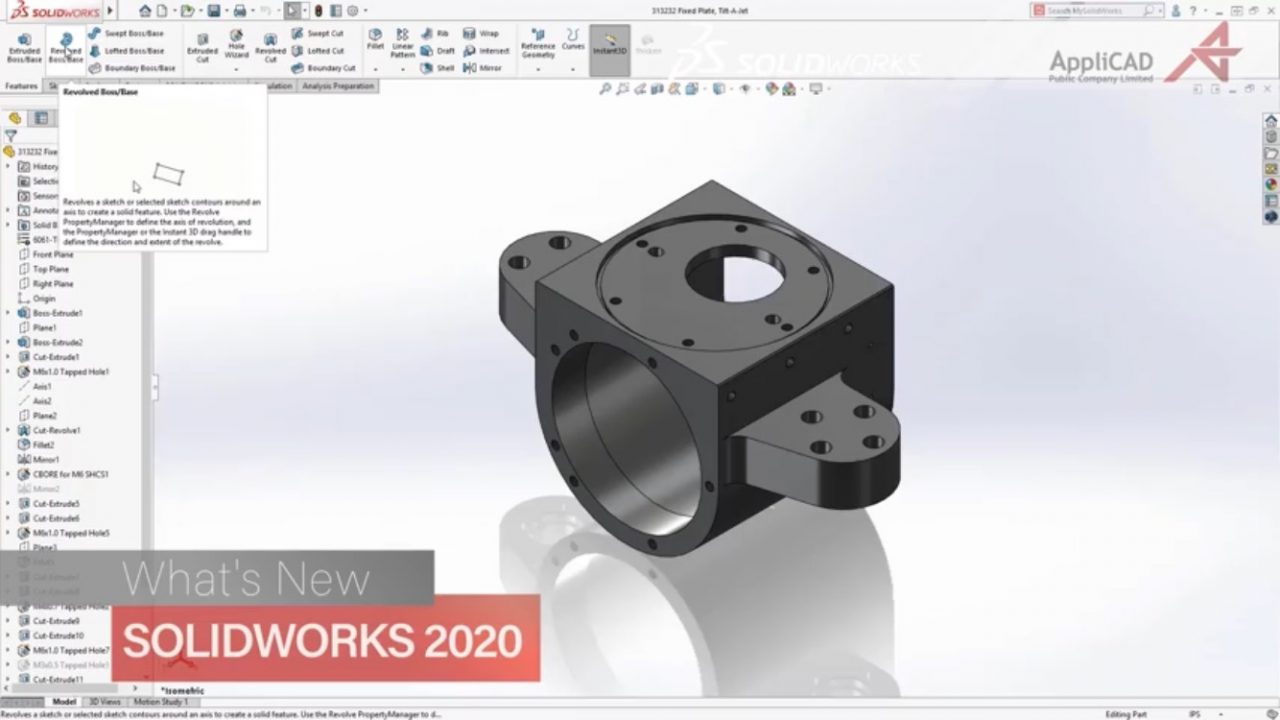Screen dimensions: 1280x720
Task: Expand the SOLIDWORKS menu arrow
Action: point(110,11)
